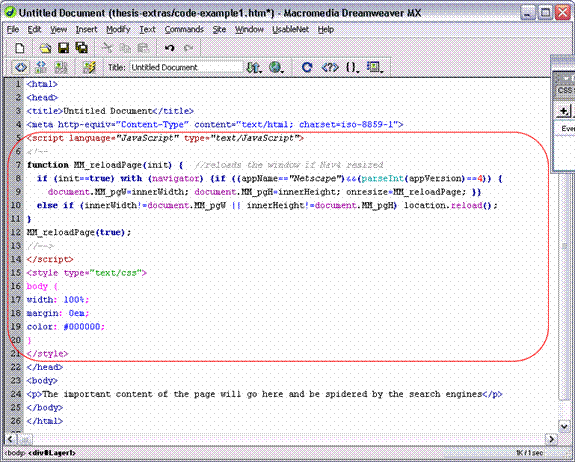Switch to Show Design View
575x462 pixels.
click(x=61, y=67)
